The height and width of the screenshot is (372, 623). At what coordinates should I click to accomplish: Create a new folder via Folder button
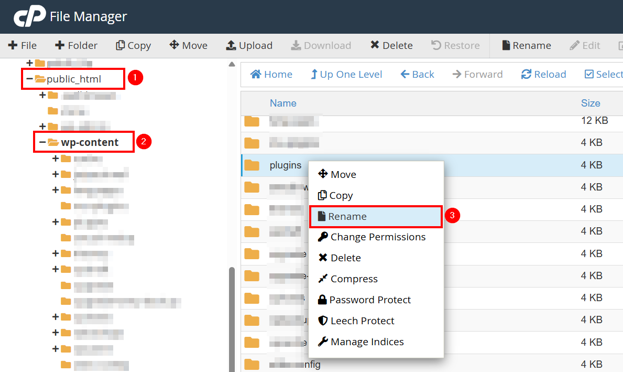pos(76,45)
